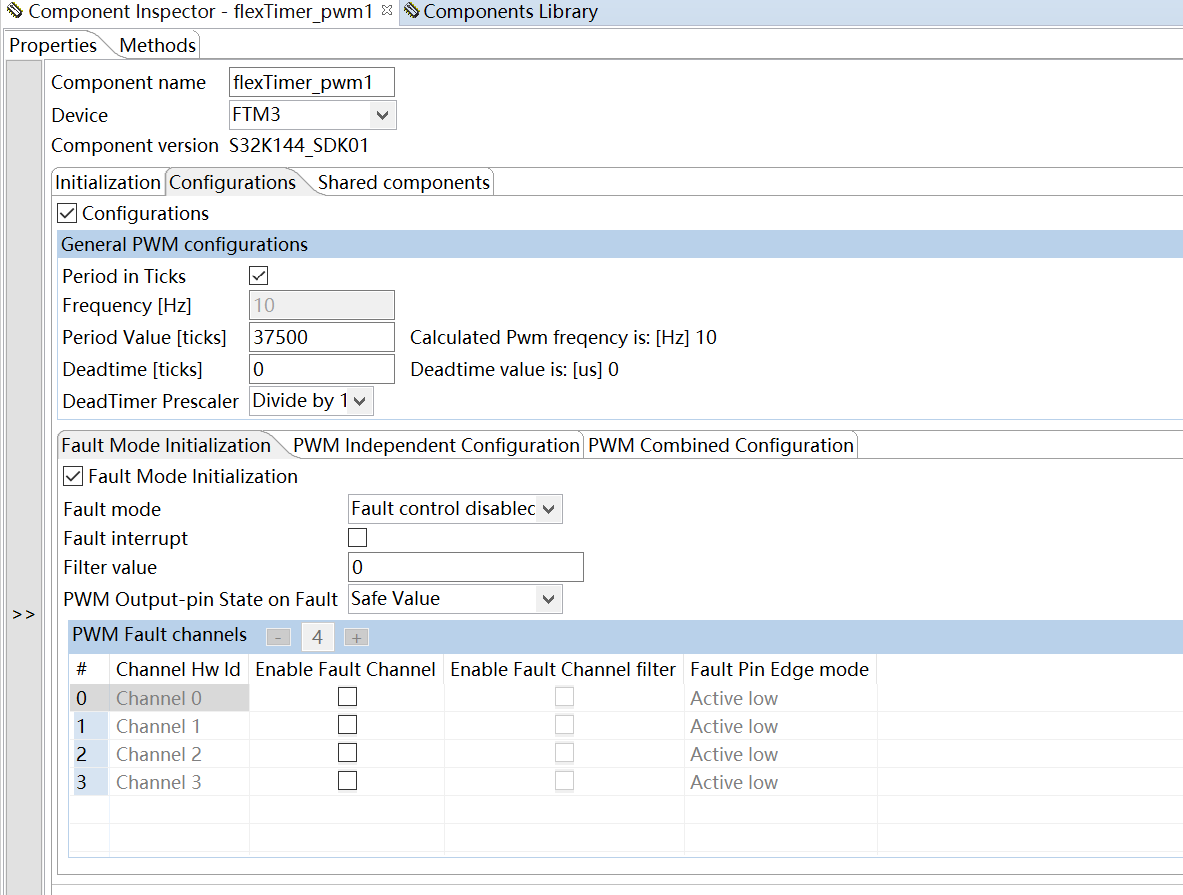Screen dimensions: 1183x895
Task: Click the Component name input field
Action: (312, 82)
